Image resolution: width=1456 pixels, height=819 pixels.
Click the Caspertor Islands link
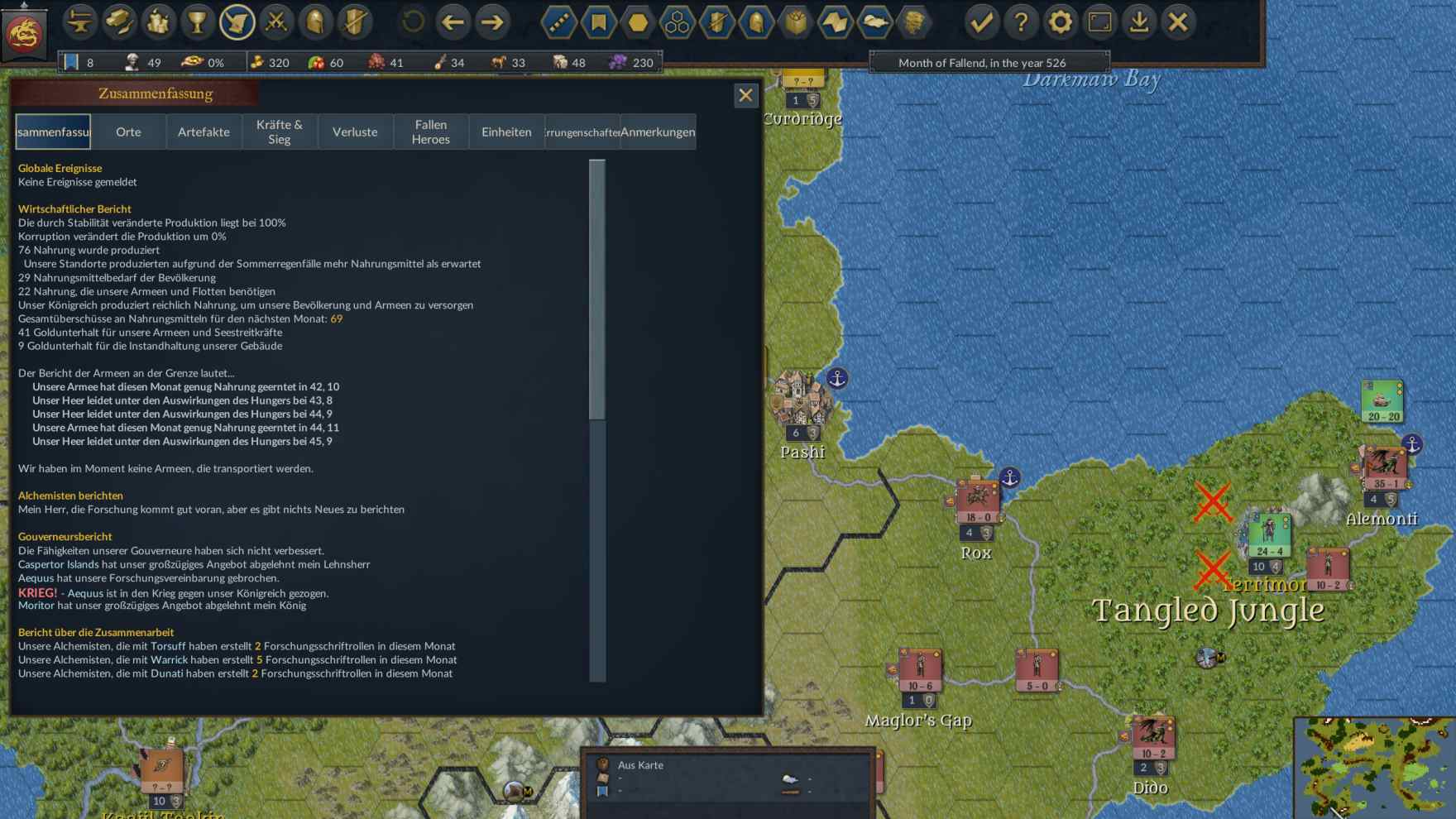coord(58,564)
